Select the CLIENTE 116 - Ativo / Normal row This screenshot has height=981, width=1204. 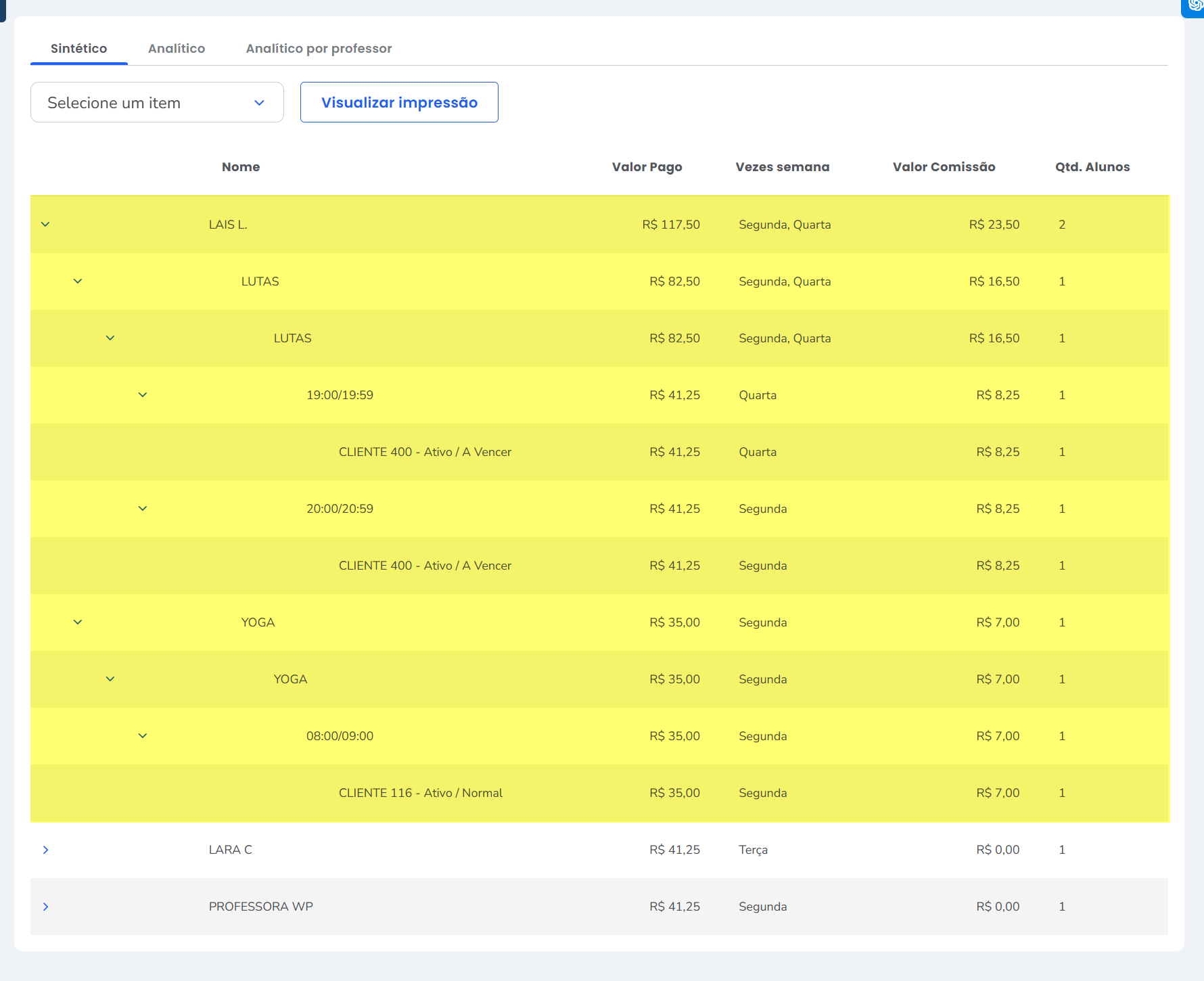coord(420,793)
